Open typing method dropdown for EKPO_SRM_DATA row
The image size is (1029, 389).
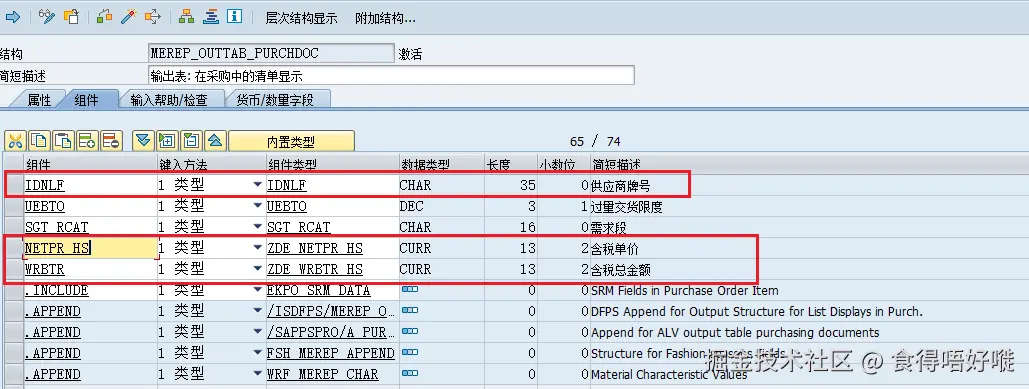[258, 291]
